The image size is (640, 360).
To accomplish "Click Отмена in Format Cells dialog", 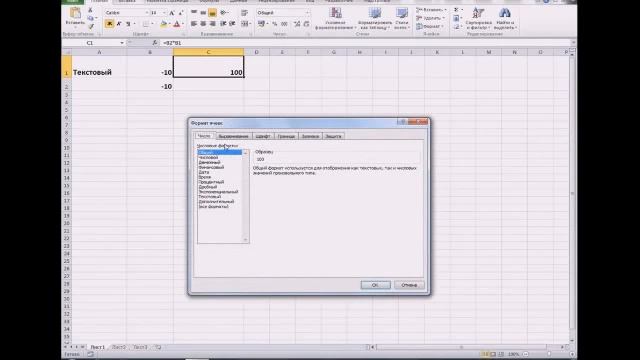I will (x=409, y=285).
